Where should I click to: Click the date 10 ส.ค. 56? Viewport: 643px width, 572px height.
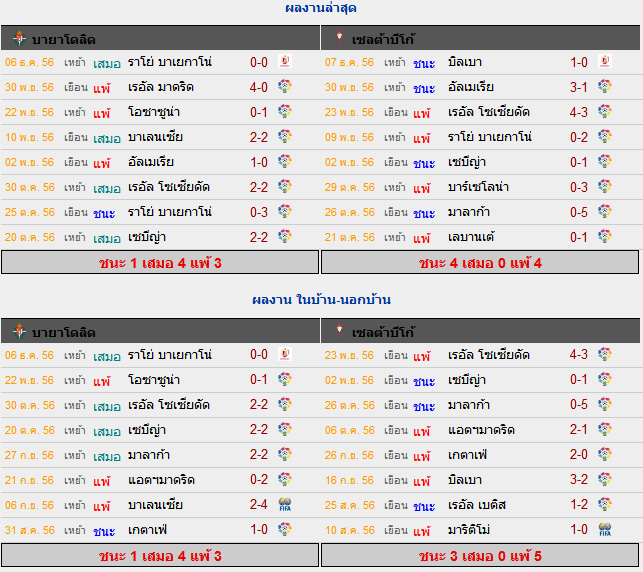(x=349, y=530)
